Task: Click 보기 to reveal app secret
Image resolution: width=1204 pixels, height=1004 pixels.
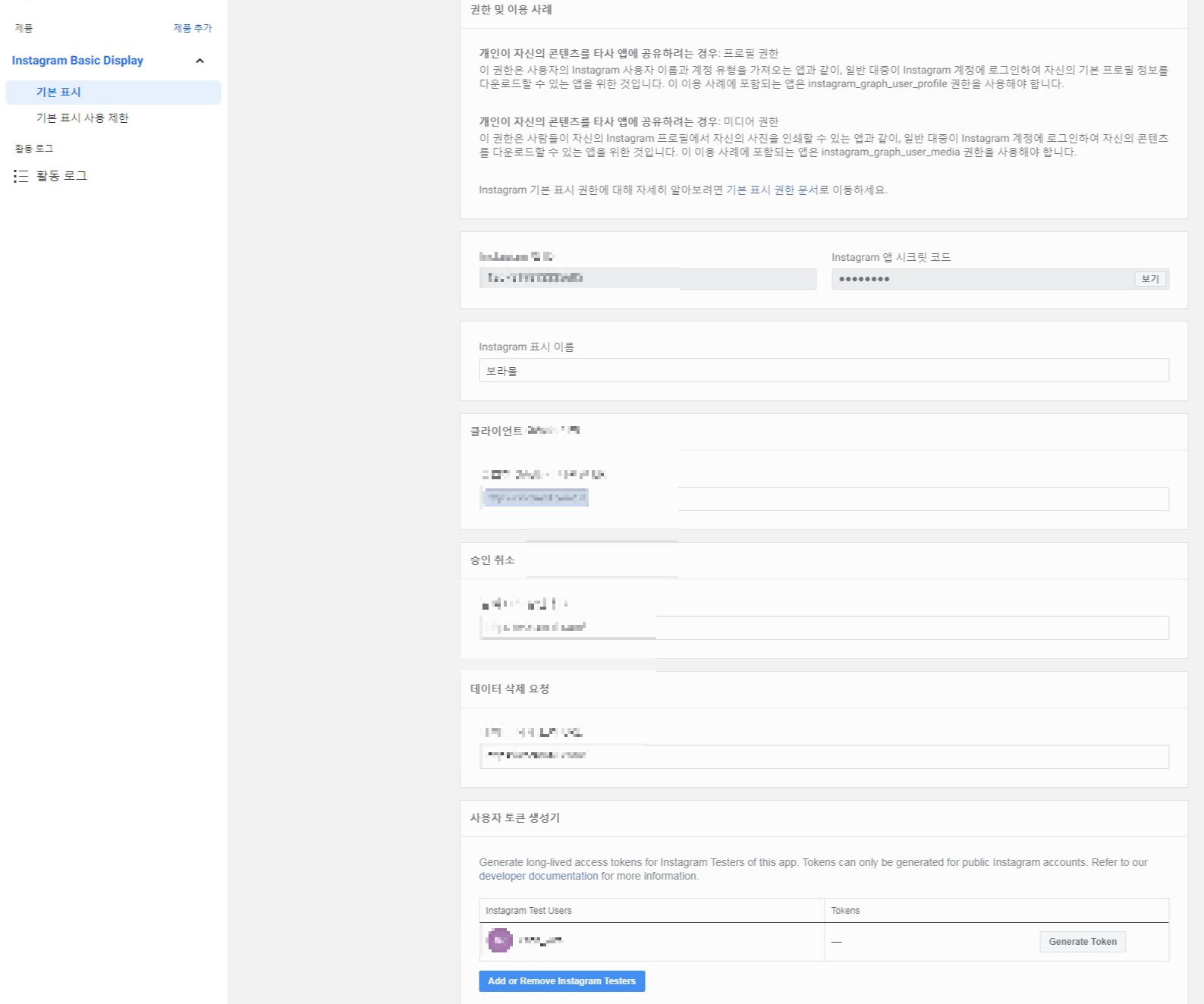Action: tap(1151, 279)
